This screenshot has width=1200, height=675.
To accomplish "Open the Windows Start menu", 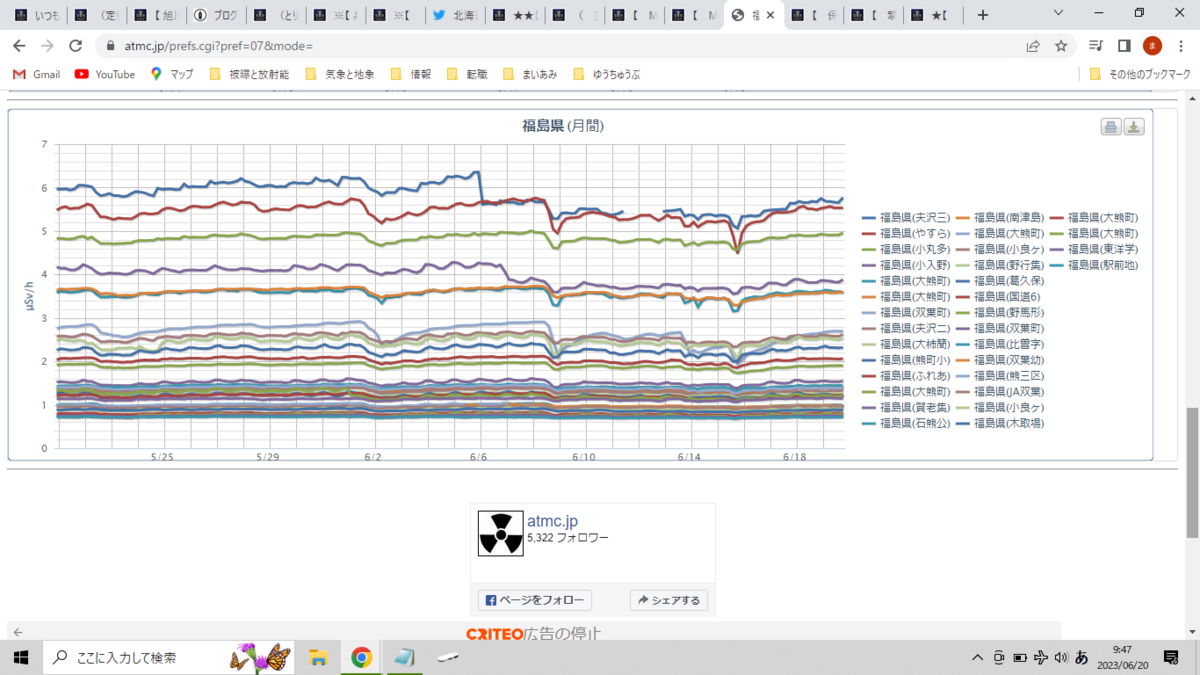I will tap(20, 657).
